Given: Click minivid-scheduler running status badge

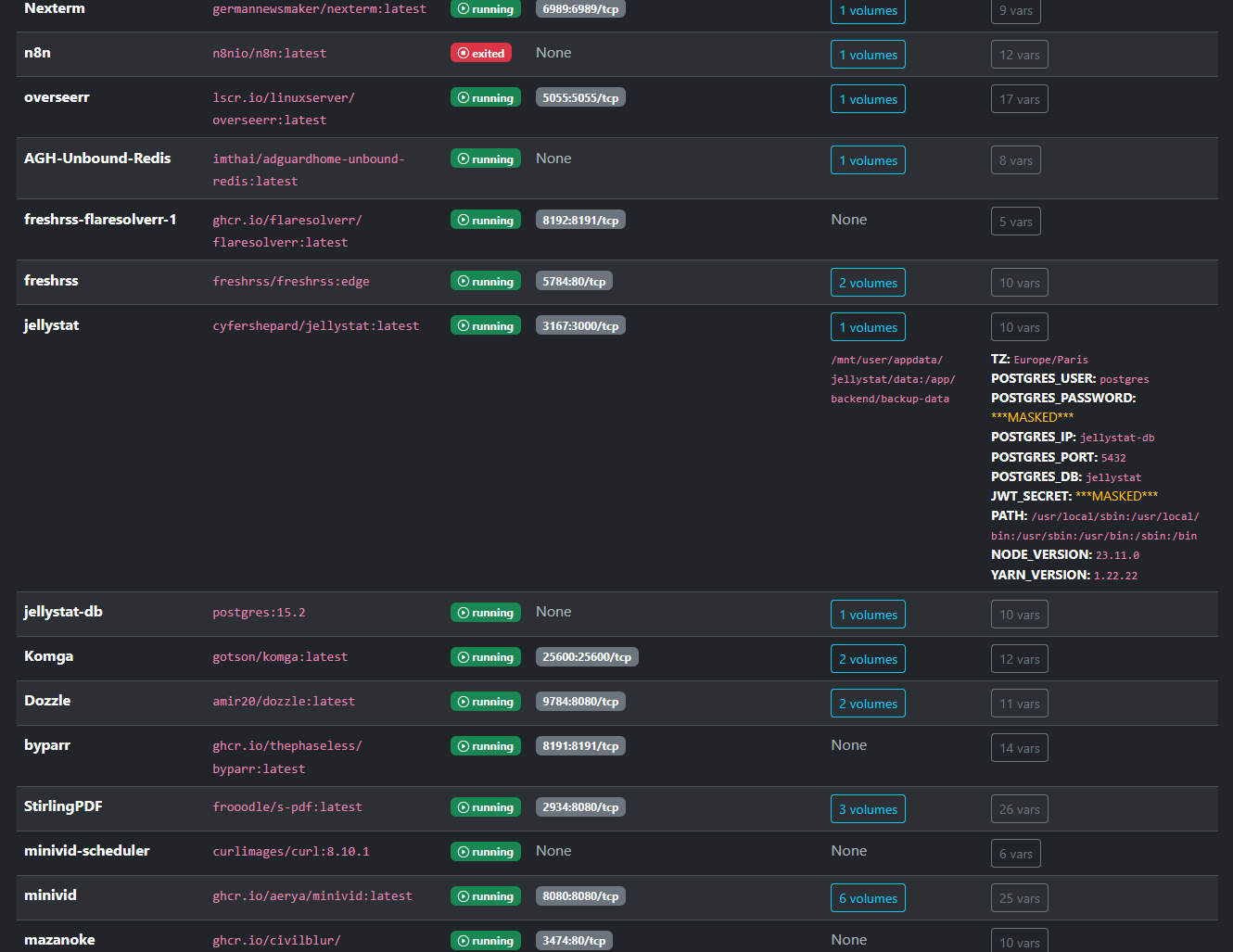Looking at the screenshot, I should click(x=486, y=851).
